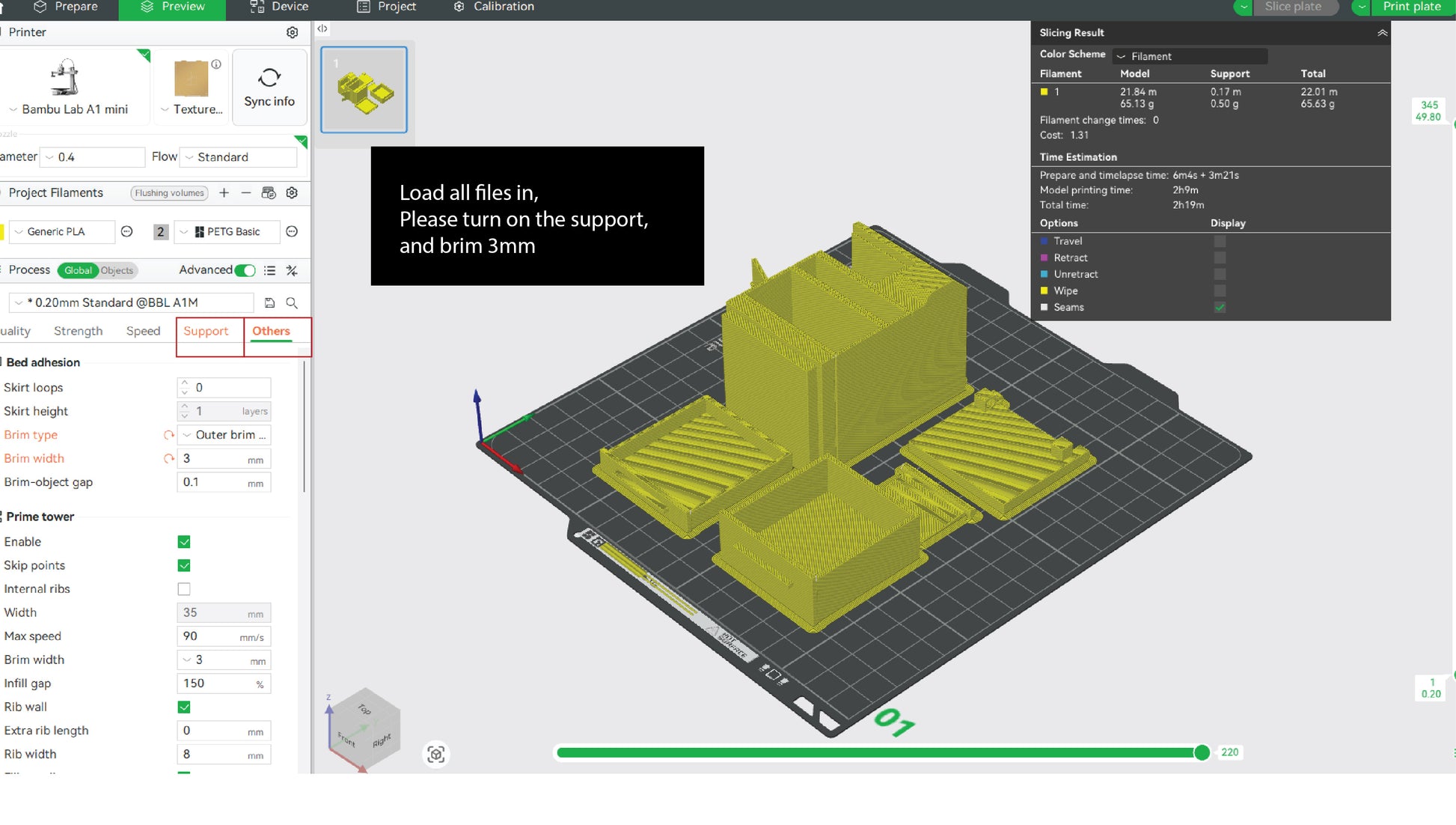Open the compare presets icon next to Advanced

pyautogui.click(x=292, y=270)
